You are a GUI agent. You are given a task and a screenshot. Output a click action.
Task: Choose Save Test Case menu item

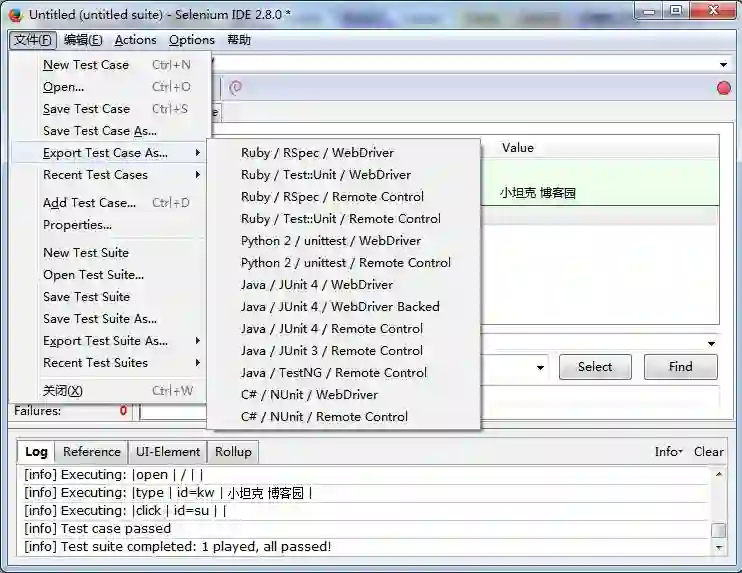click(110, 109)
